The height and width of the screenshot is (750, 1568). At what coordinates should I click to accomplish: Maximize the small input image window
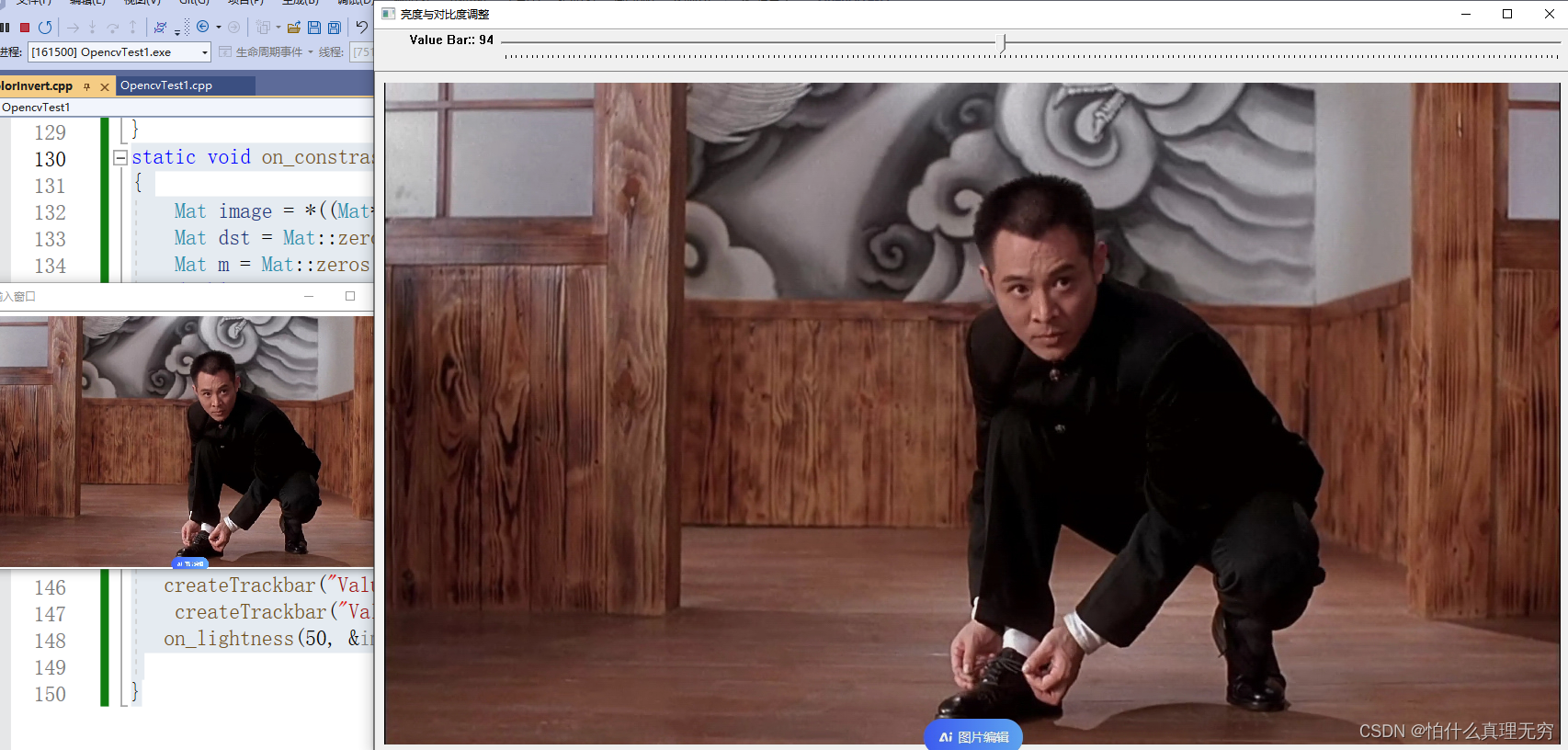[350, 296]
